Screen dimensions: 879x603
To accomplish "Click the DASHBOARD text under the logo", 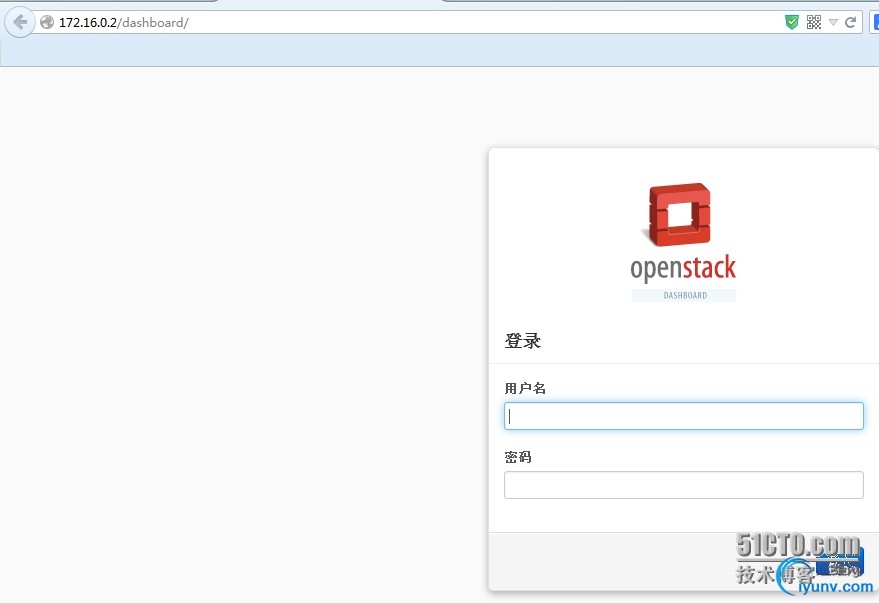I will [x=685, y=295].
